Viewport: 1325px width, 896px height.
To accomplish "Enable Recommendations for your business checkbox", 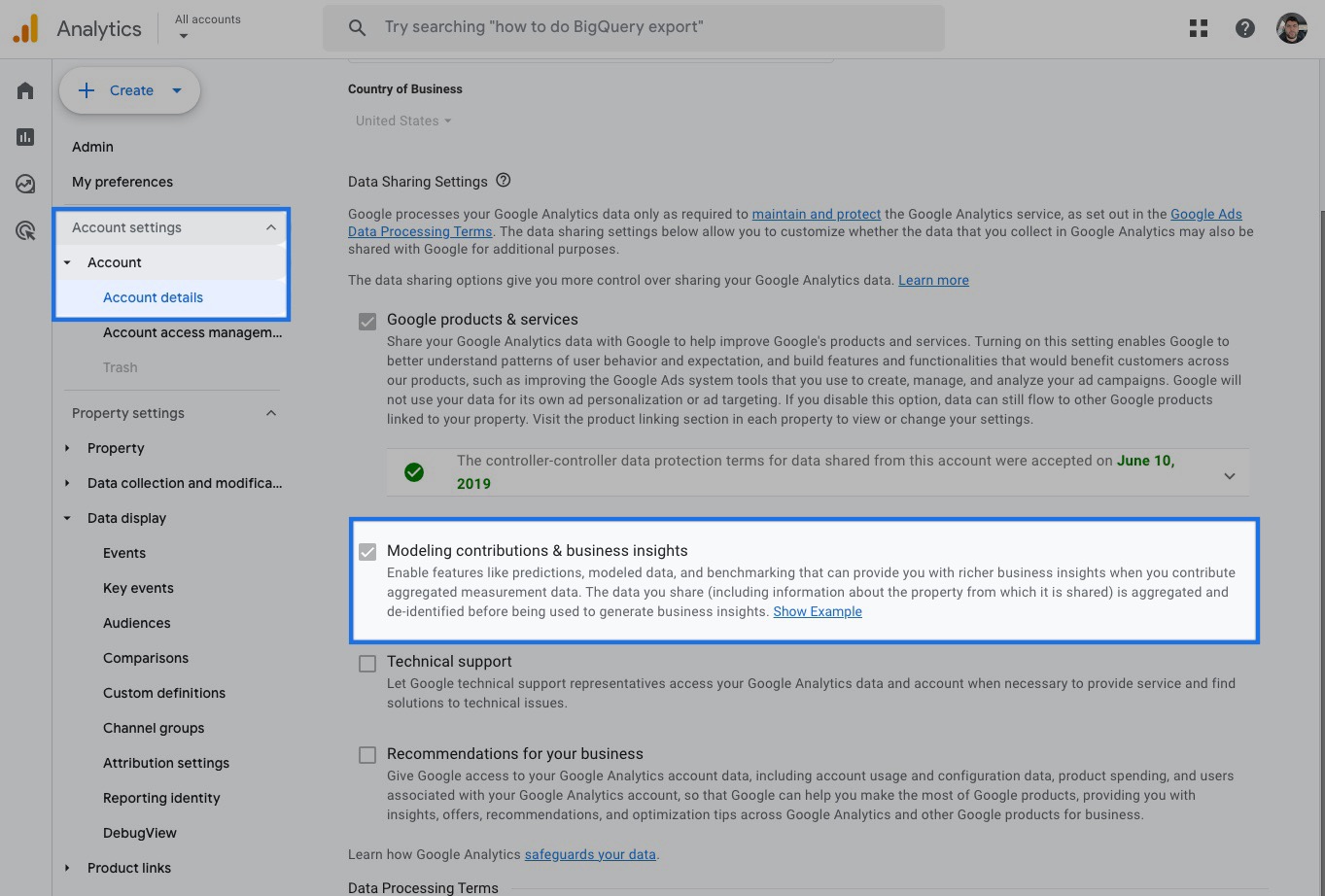I will pos(367,755).
